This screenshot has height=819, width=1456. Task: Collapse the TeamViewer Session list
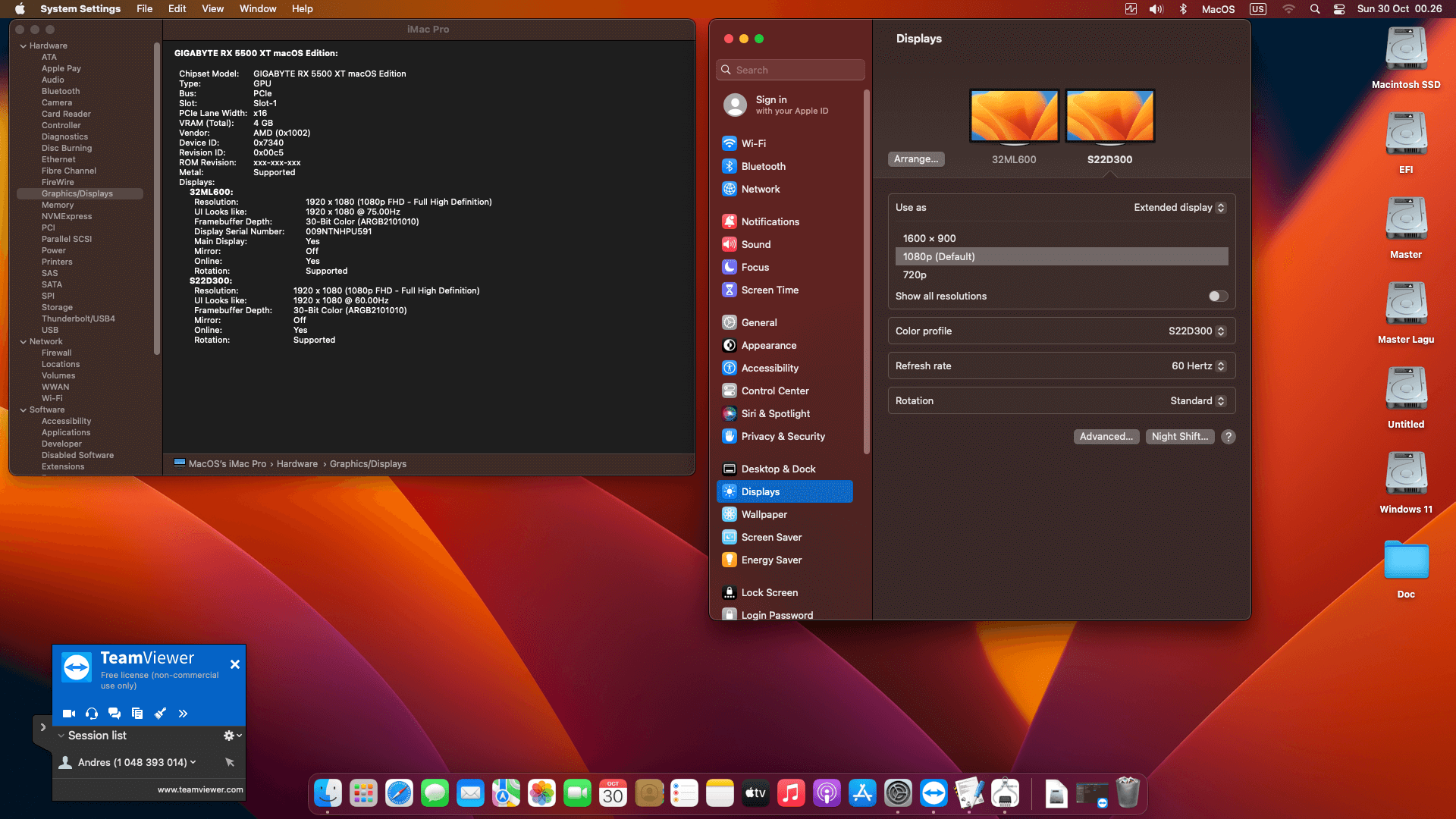pos(61,736)
